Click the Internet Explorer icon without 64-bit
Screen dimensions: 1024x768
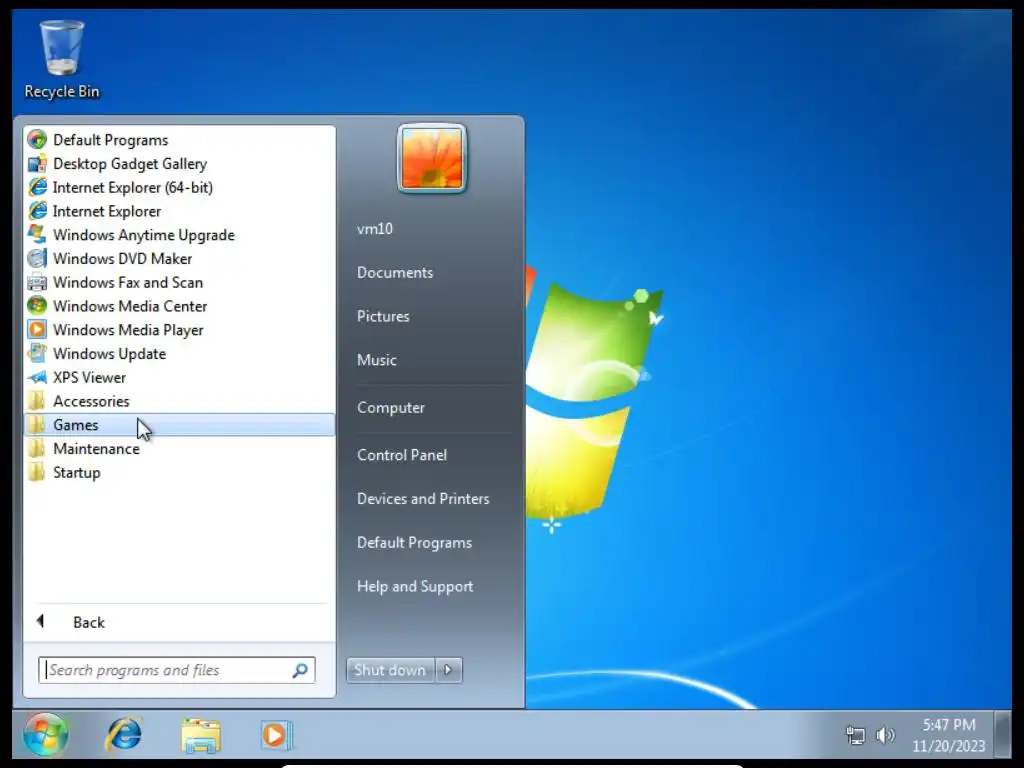coord(37,211)
